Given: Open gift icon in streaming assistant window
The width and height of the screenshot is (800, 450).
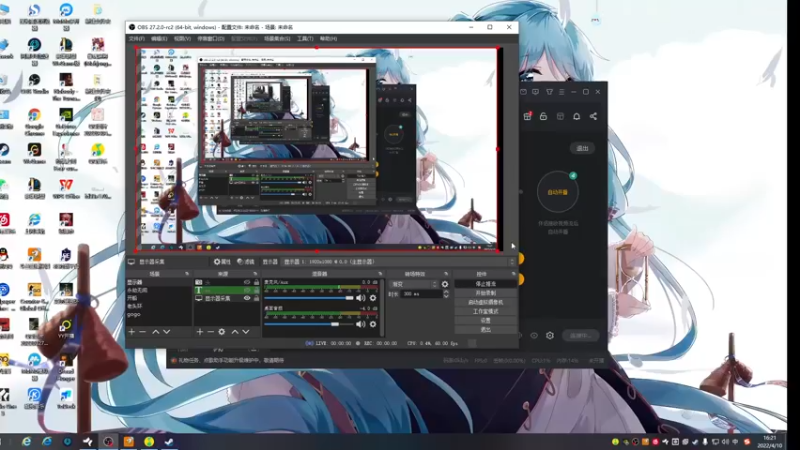Looking at the screenshot, I should pyautogui.click(x=528, y=116).
